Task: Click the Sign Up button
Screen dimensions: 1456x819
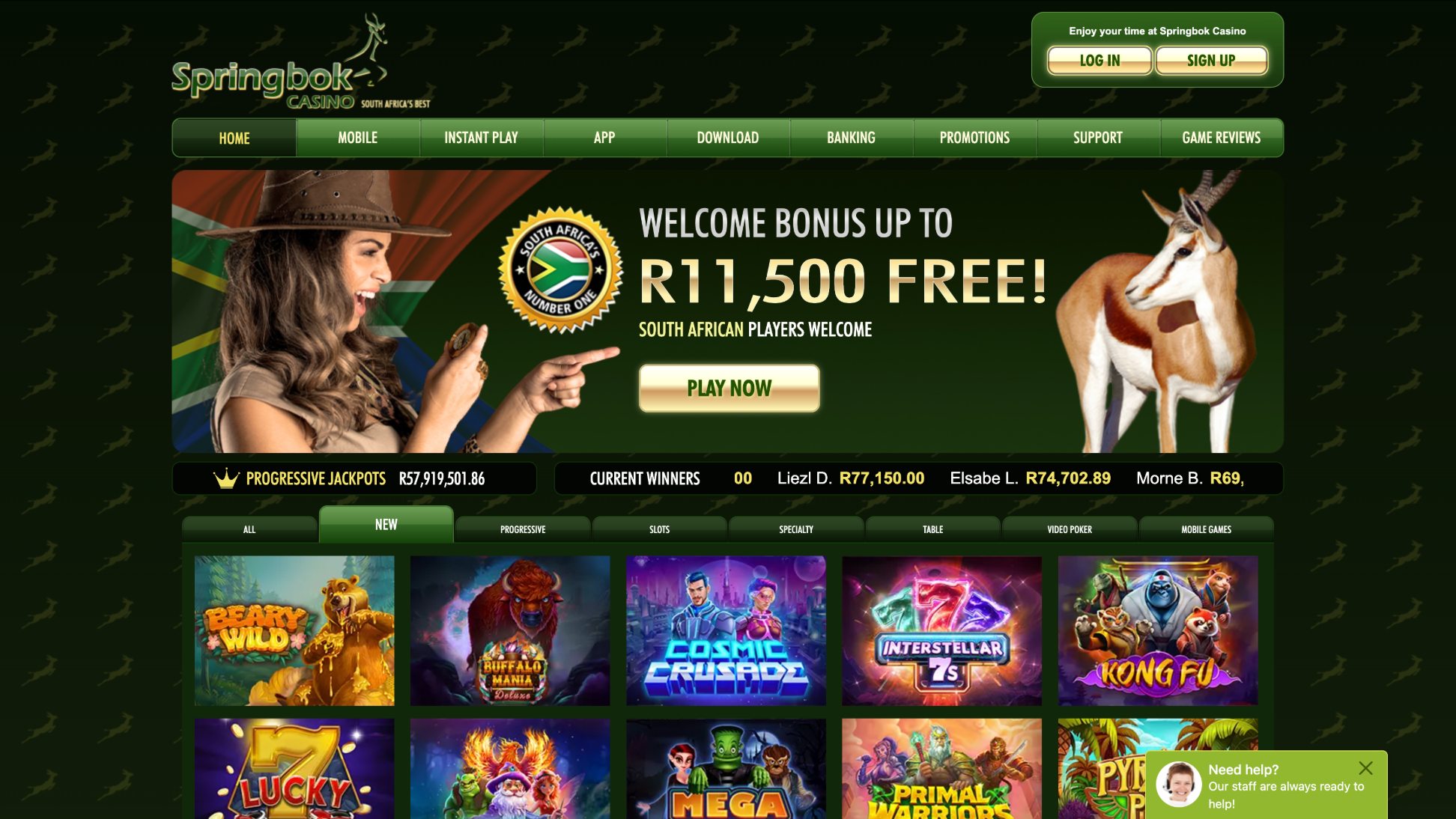Action: pos(1211,61)
